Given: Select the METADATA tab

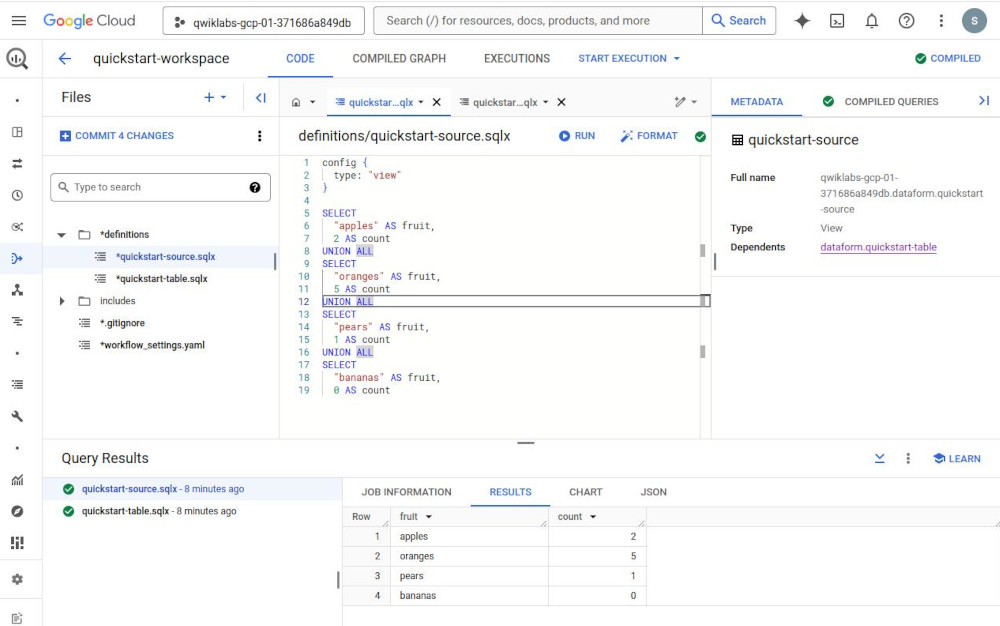Looking at the screenshot, I should 756,101.
